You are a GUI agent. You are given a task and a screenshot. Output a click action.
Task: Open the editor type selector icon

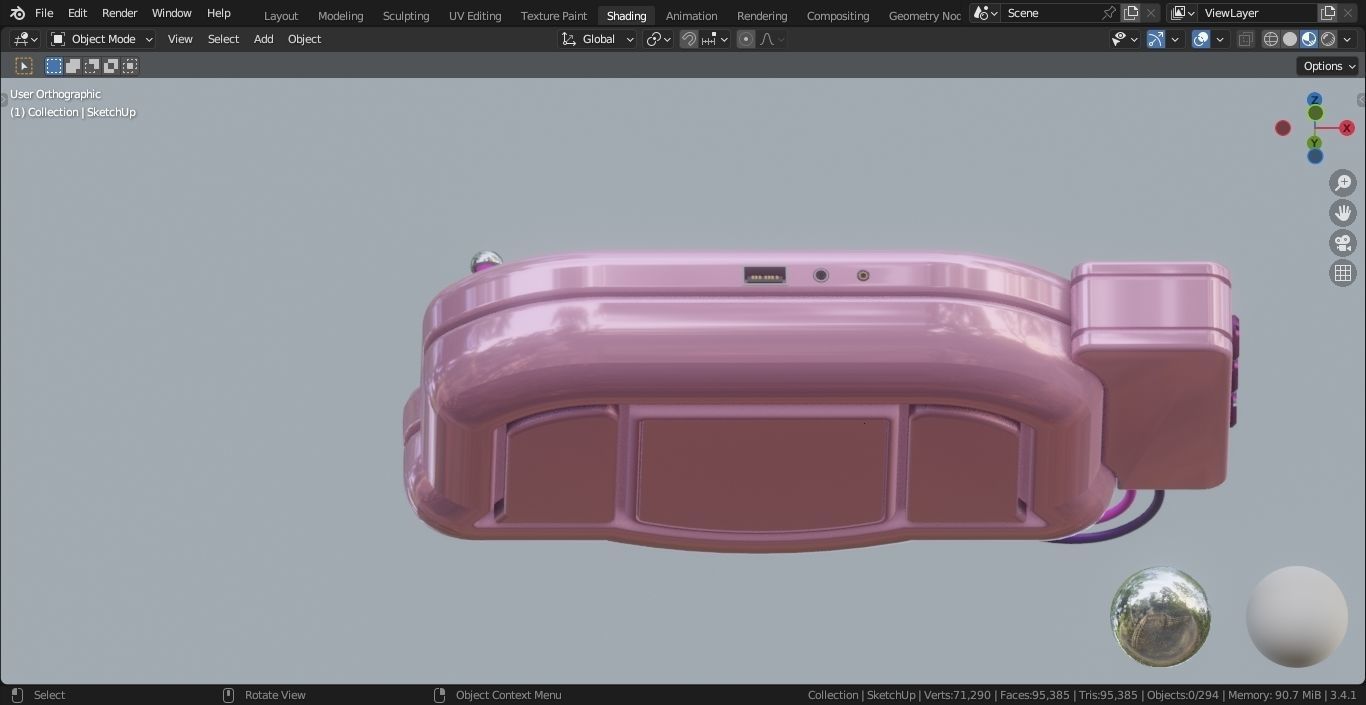coord(22,39)
